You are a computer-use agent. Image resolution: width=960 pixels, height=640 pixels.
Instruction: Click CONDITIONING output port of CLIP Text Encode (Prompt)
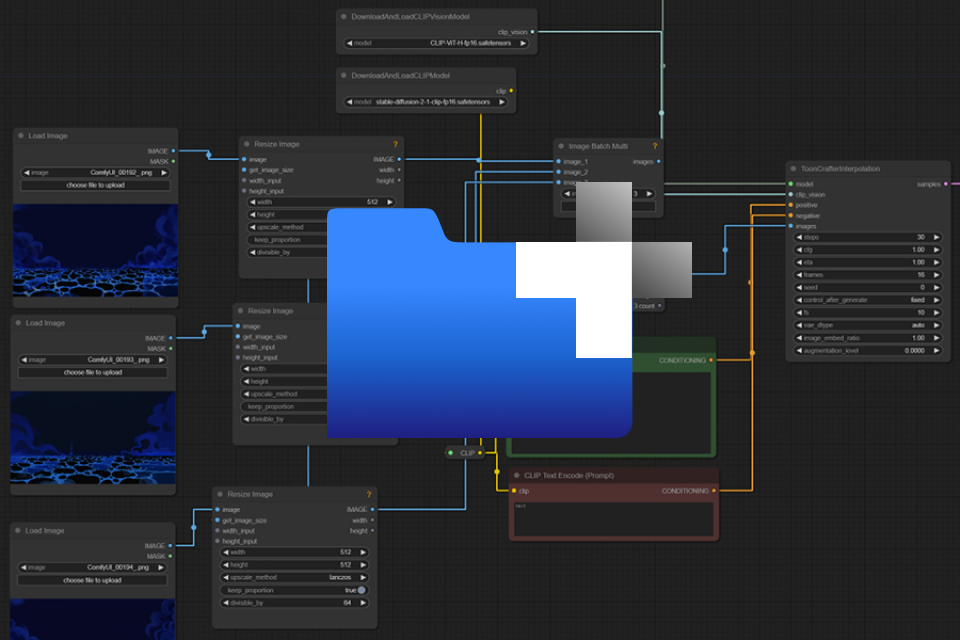tap(714, 491)
